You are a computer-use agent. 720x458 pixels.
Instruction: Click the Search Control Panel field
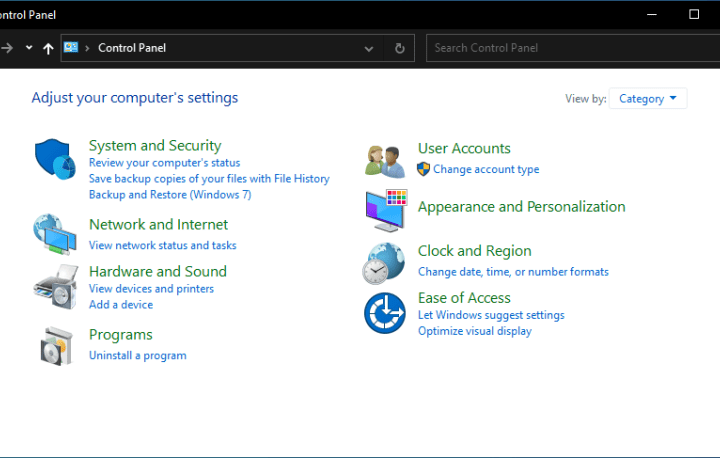[570, 48]
